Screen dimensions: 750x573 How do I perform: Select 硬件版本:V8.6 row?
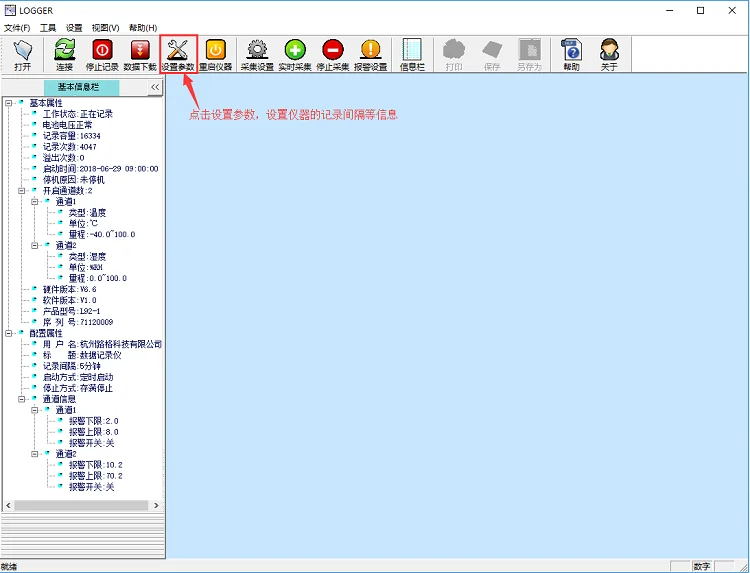point(69,289)
